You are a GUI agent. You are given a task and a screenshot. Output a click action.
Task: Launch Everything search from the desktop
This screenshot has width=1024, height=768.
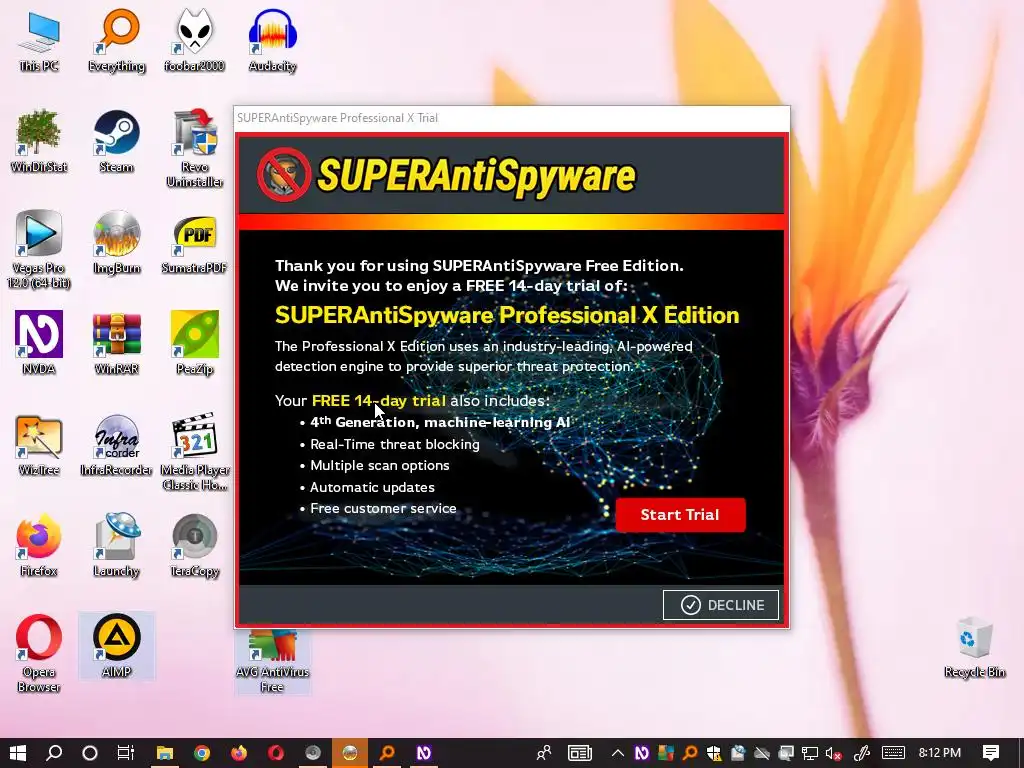click(x=116, y=40)
